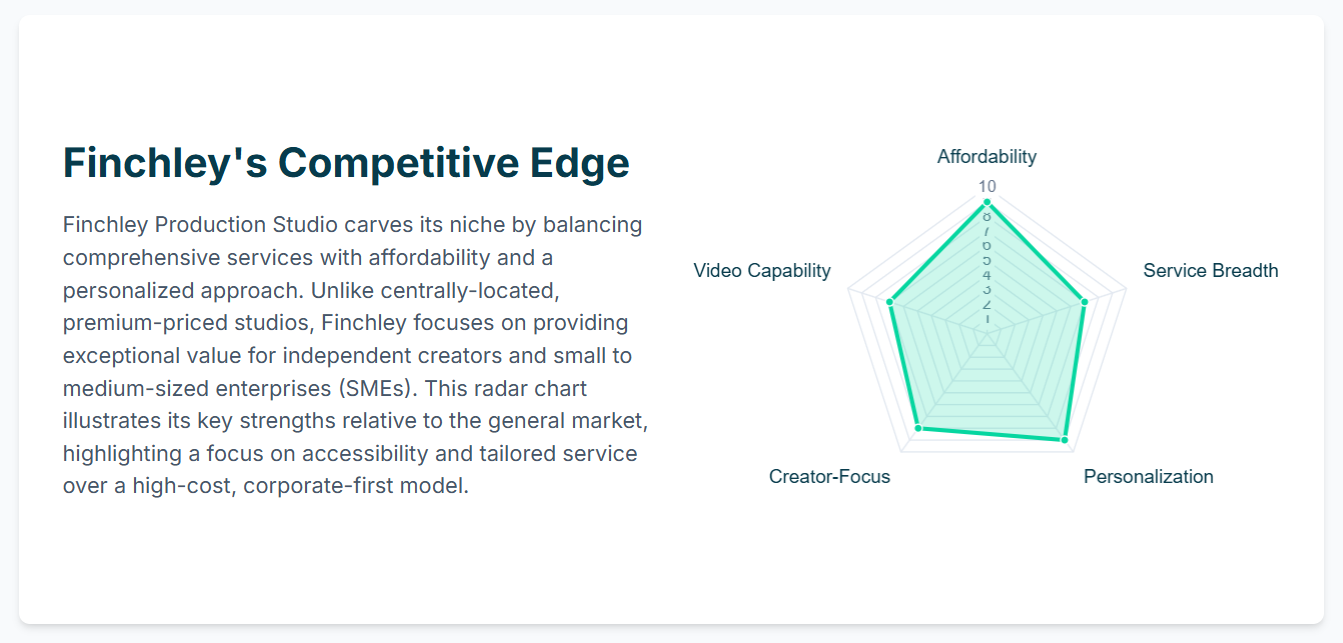Screen dimensions: 1343x643
Task: Click the scale value 1 tick label
Action: pyautogui.click(x=987, y=318)
